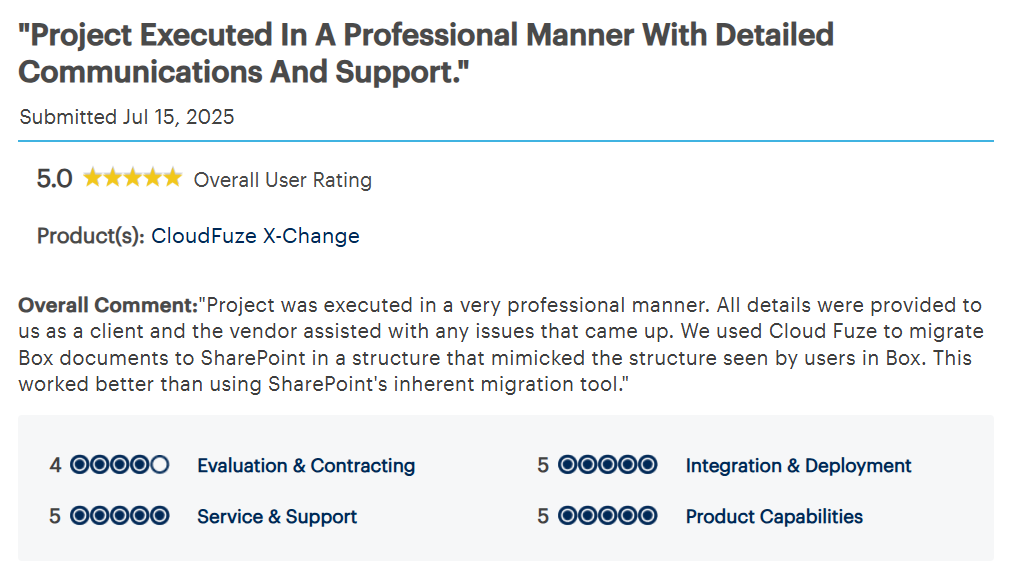Click the Submitted Jul 15, 2025 date
The image size is (1022, 567).
pos(126,117)
